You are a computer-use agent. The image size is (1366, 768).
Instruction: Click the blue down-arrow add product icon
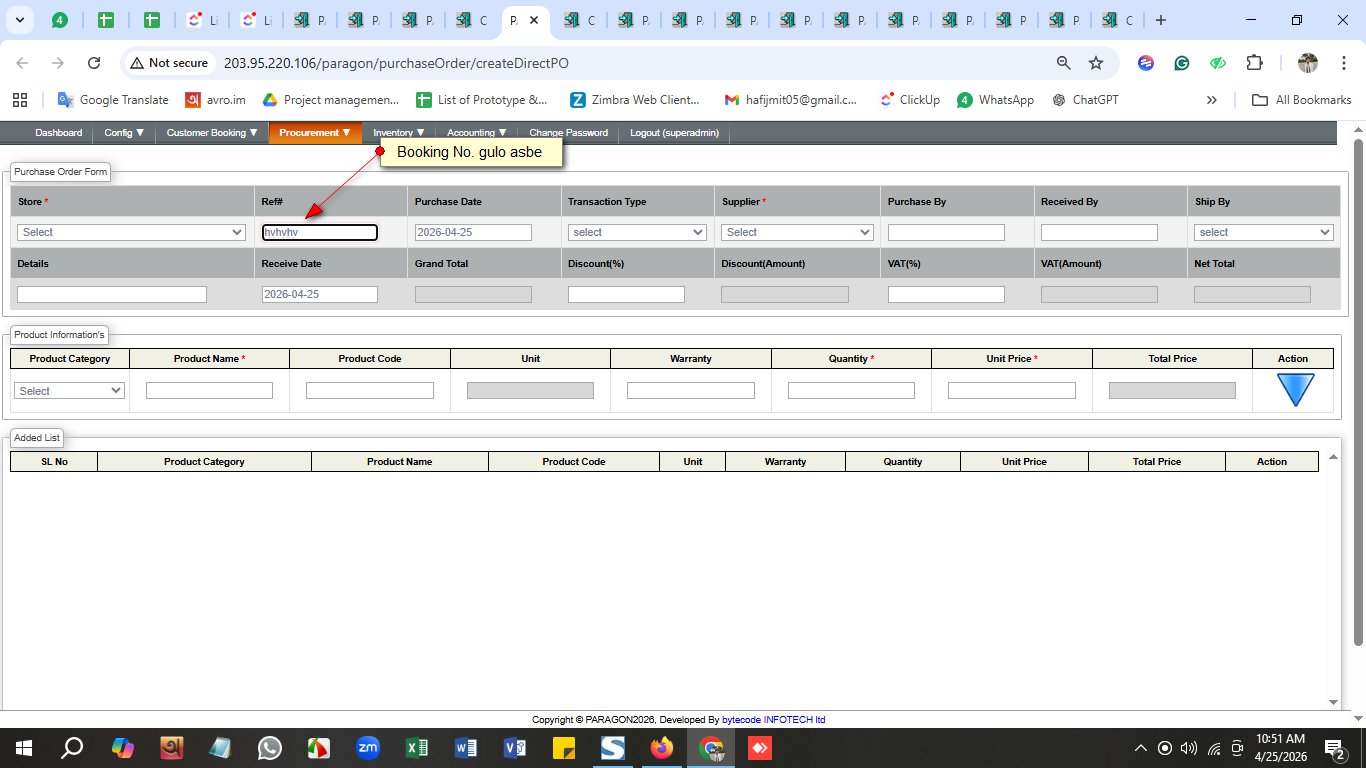coord(1294,390)
